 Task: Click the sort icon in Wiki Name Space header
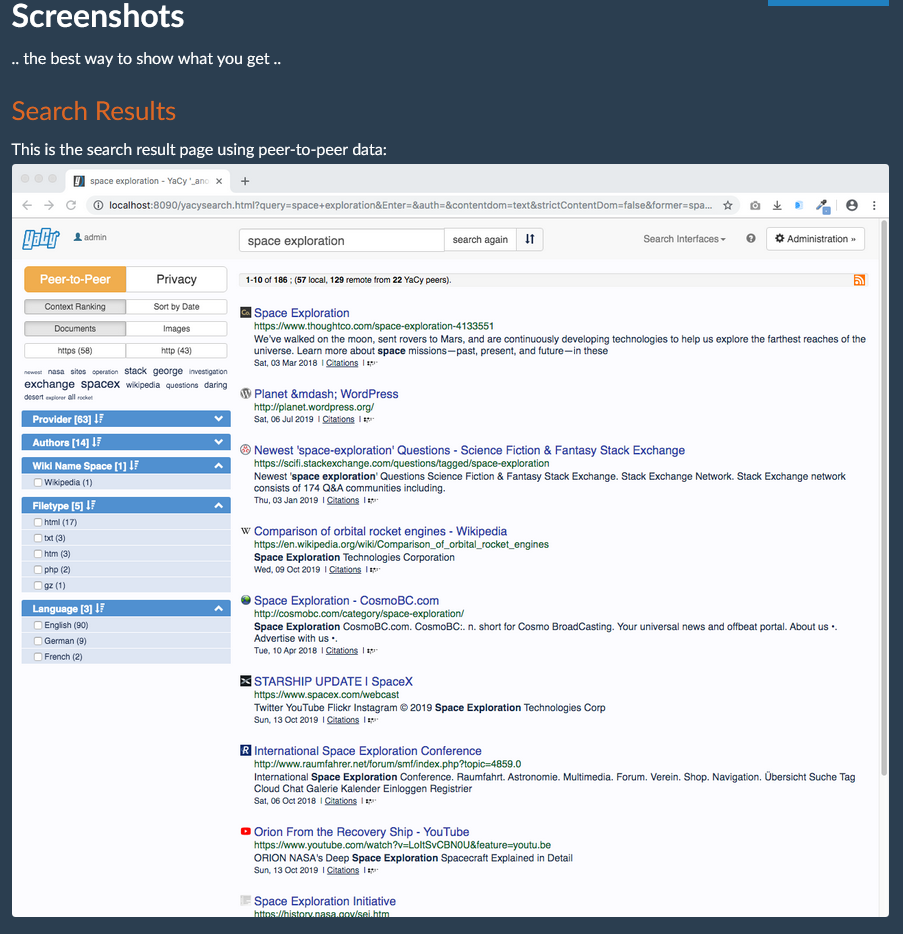tap(134, 465)
